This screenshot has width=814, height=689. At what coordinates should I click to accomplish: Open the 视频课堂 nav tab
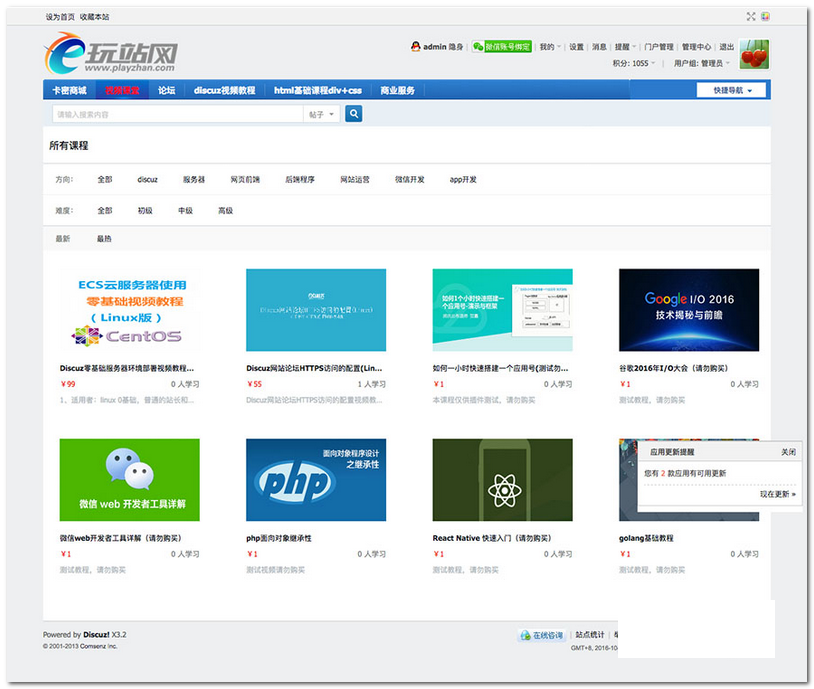pos(122,90)
